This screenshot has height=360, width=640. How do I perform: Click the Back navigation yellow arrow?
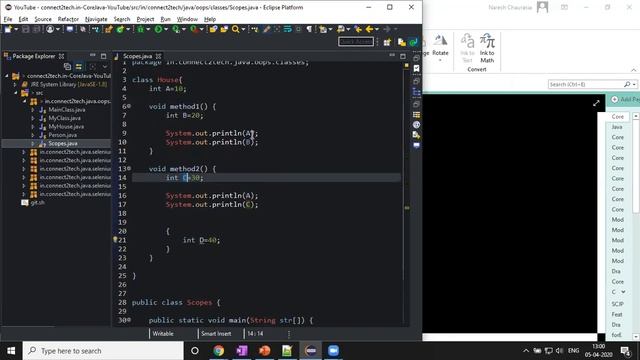(x=369, y=29)
